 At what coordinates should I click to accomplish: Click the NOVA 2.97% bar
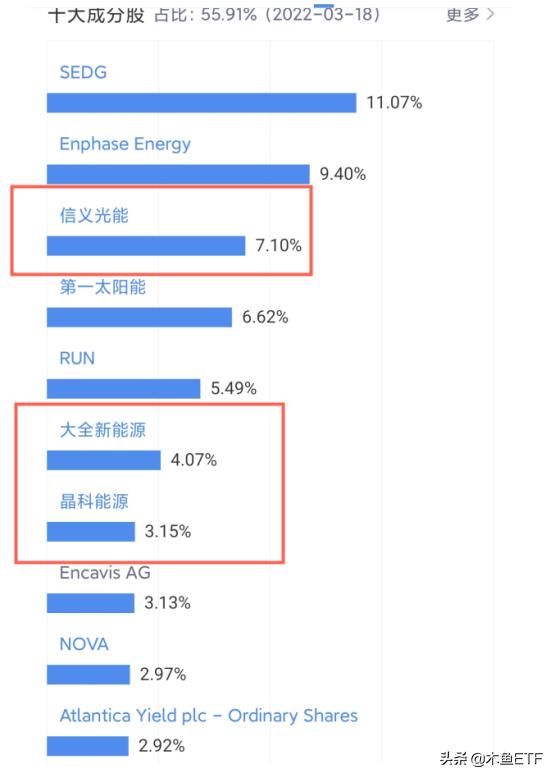point(88,675)
